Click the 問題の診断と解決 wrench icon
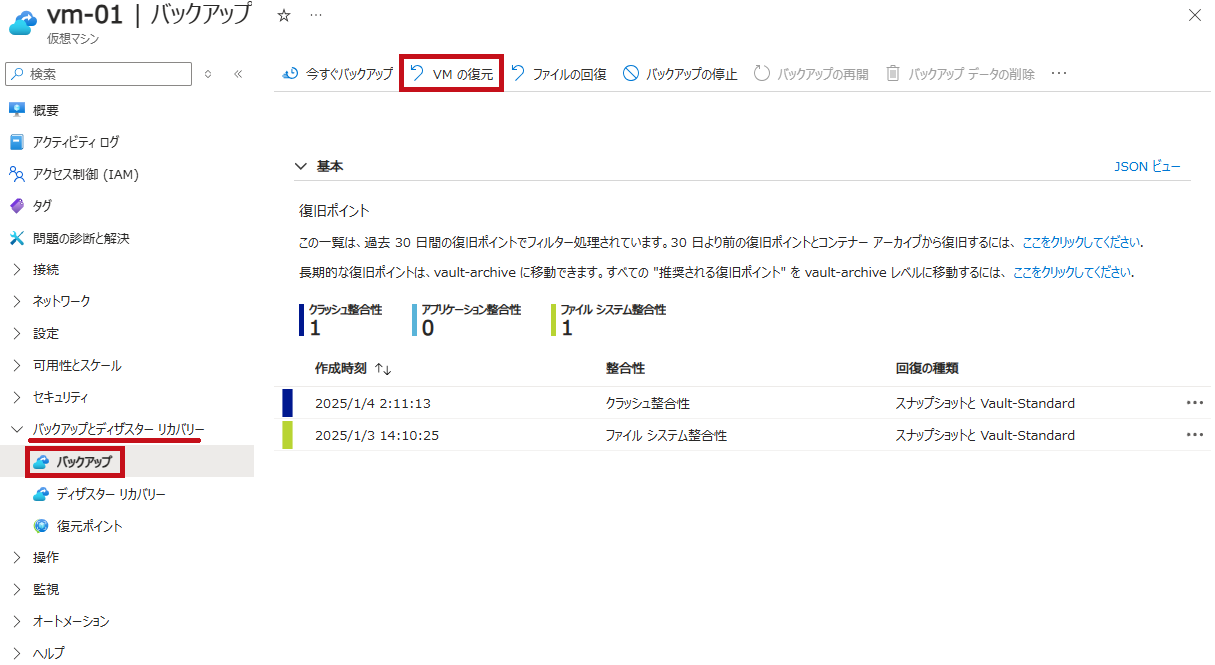Image resolution: width=1215 pixels, height=665 pixels. tap(16, 238)
